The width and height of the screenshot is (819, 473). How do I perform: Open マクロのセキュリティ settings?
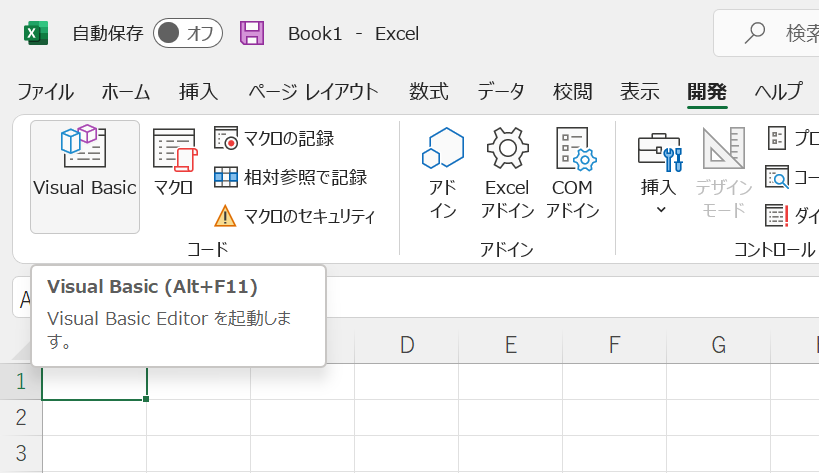point(295,215)
